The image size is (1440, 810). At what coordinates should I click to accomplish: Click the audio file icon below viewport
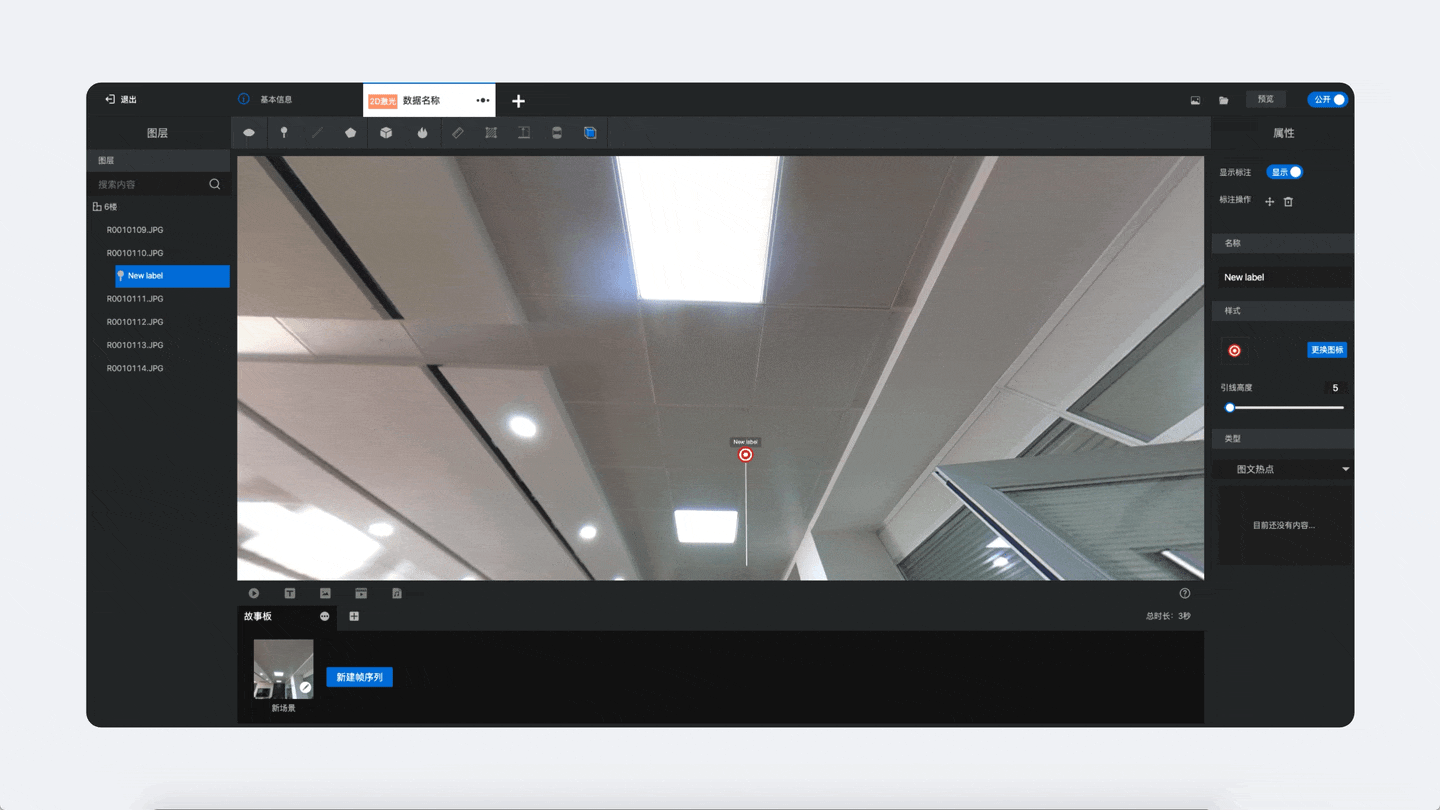coord(397,593)
